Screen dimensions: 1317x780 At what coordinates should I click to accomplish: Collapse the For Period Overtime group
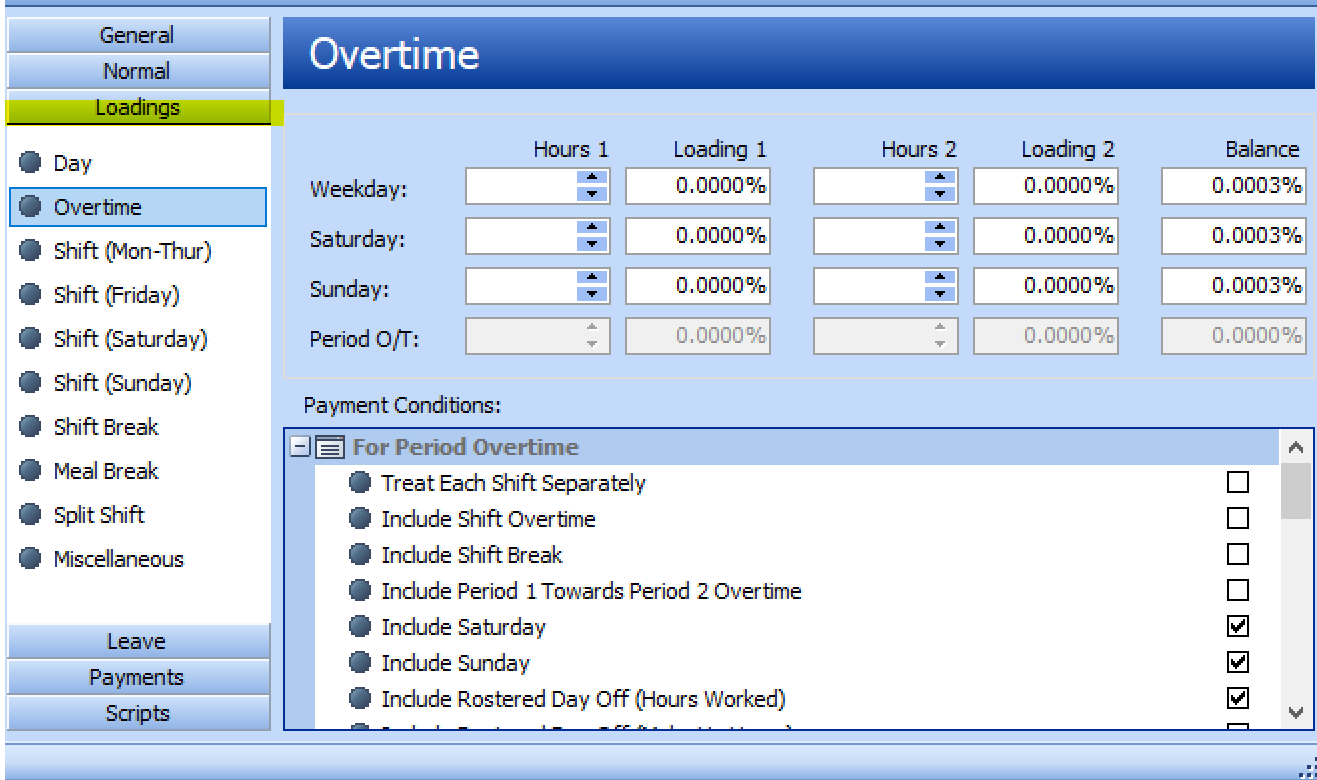[x=300, y=447]
